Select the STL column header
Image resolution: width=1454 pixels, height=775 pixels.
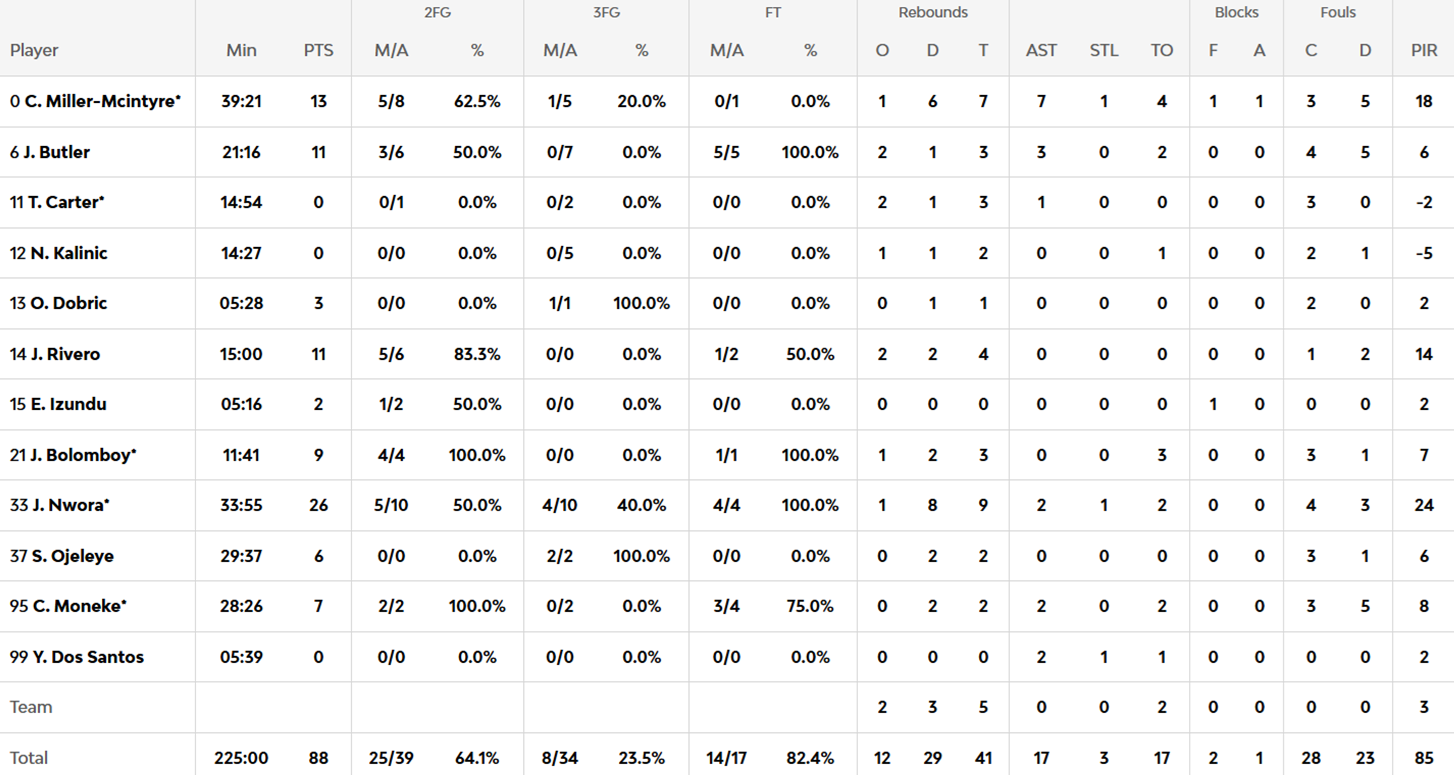coord(1104,50)
